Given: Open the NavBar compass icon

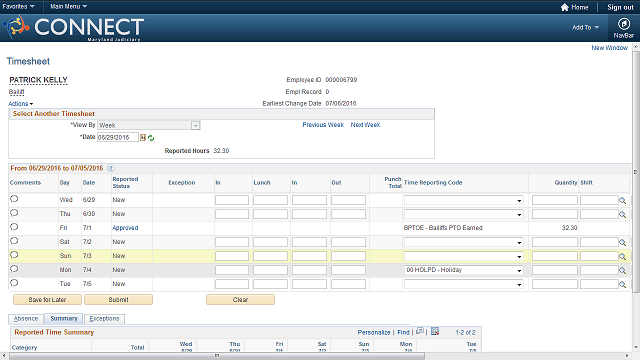Looking at the screenshot, I should [x=623, y=24].
